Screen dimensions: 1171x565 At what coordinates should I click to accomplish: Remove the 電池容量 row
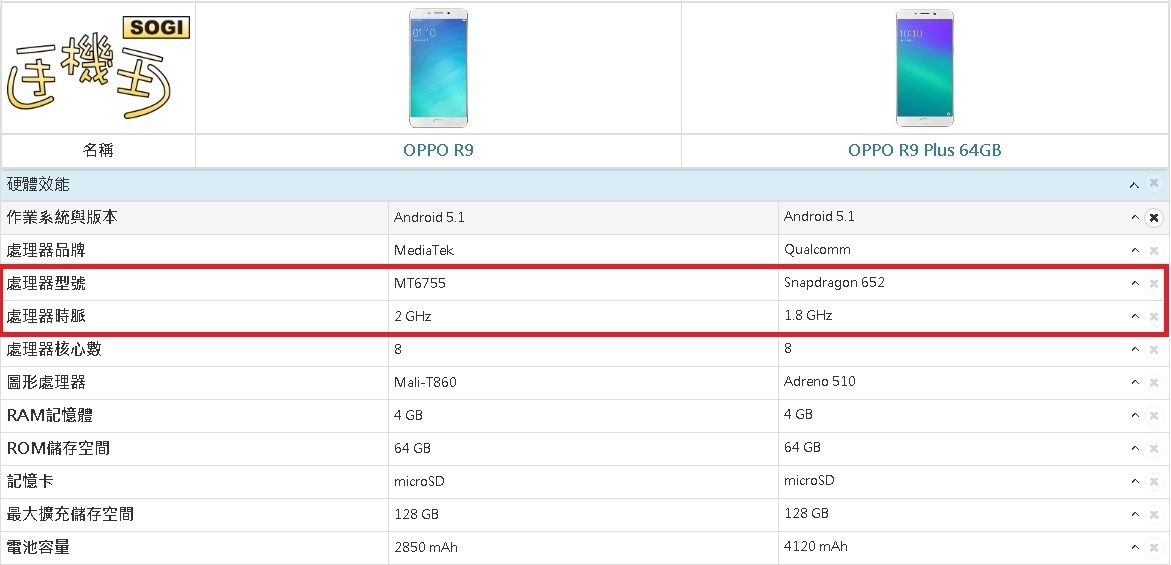(x=1154, y=548)
